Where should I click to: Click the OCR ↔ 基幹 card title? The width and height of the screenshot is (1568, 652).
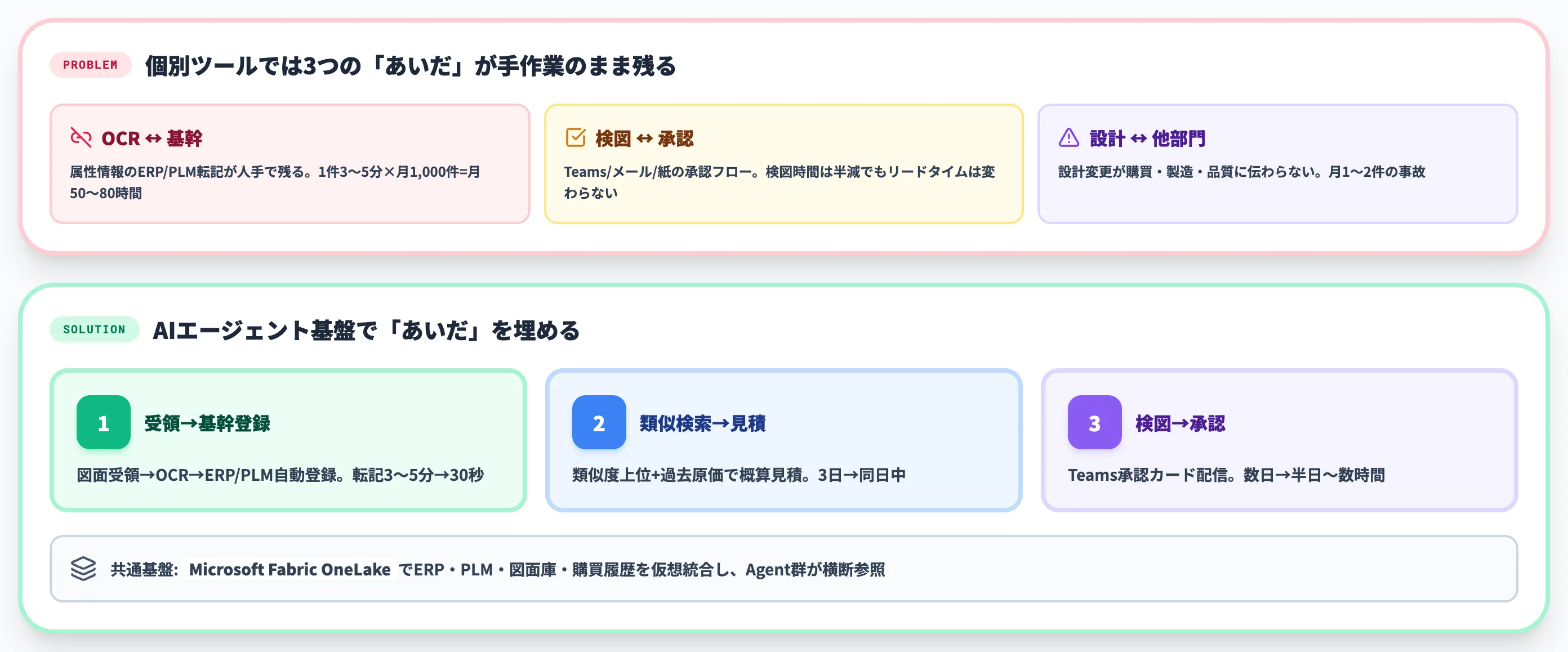152,138
